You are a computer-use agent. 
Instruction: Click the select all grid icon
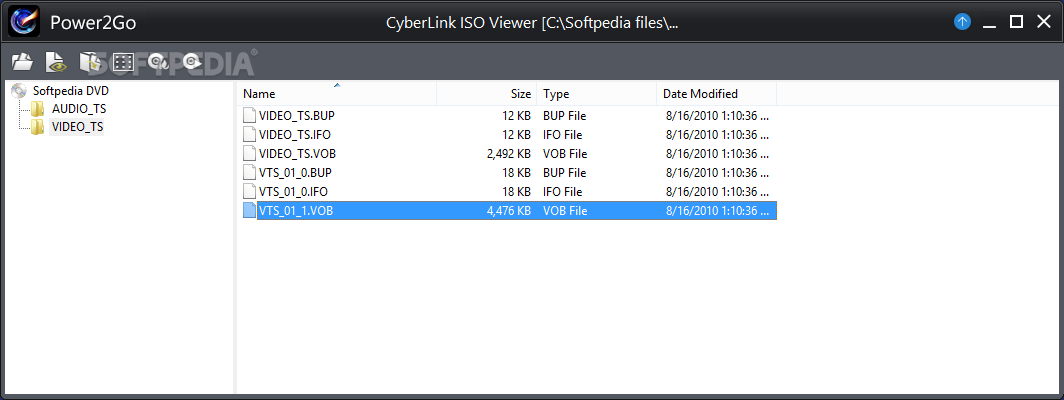[123, 62]
